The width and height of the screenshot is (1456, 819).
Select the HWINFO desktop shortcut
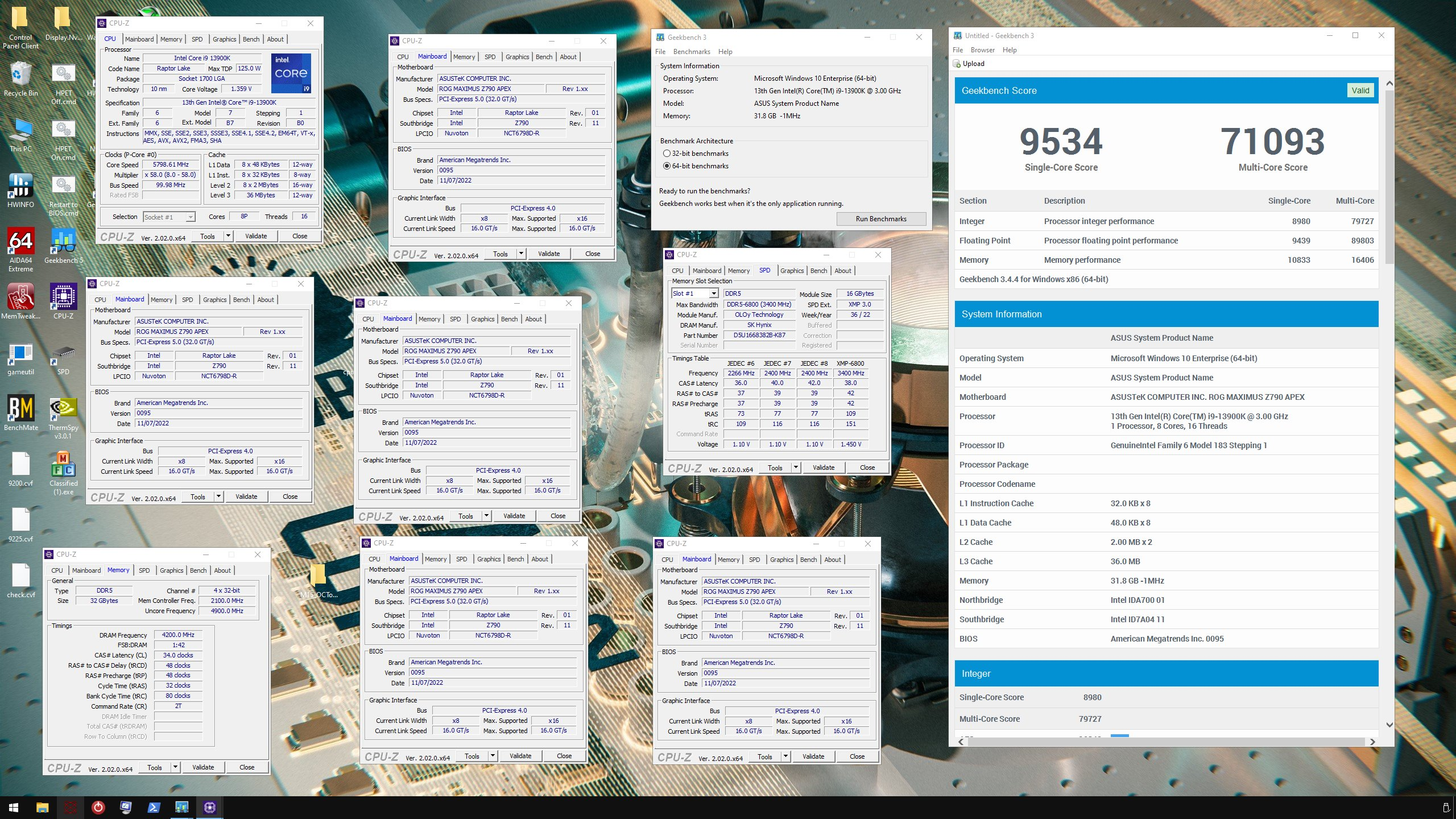pos(20,191)
